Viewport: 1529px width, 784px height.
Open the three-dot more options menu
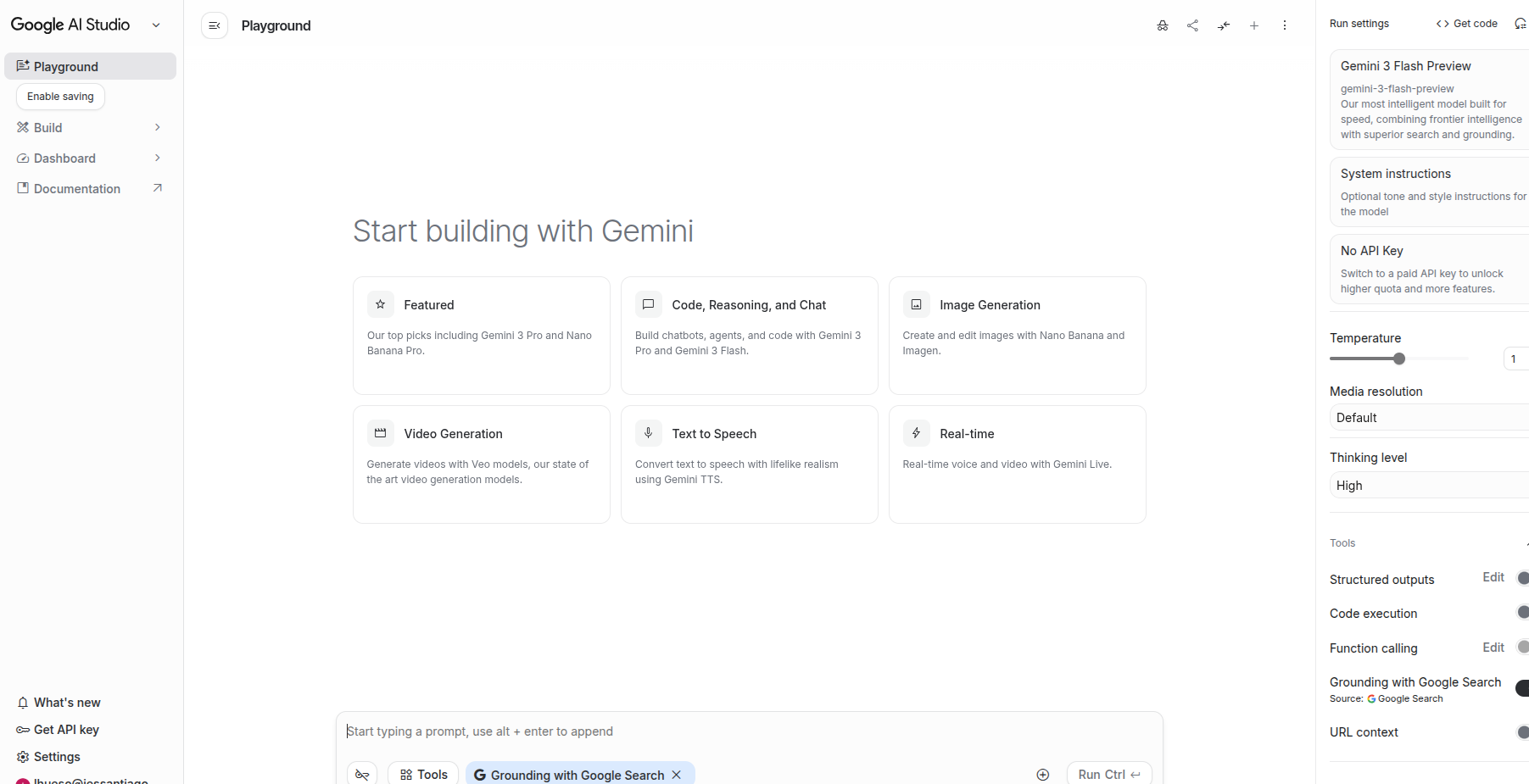pos(1284,25)
